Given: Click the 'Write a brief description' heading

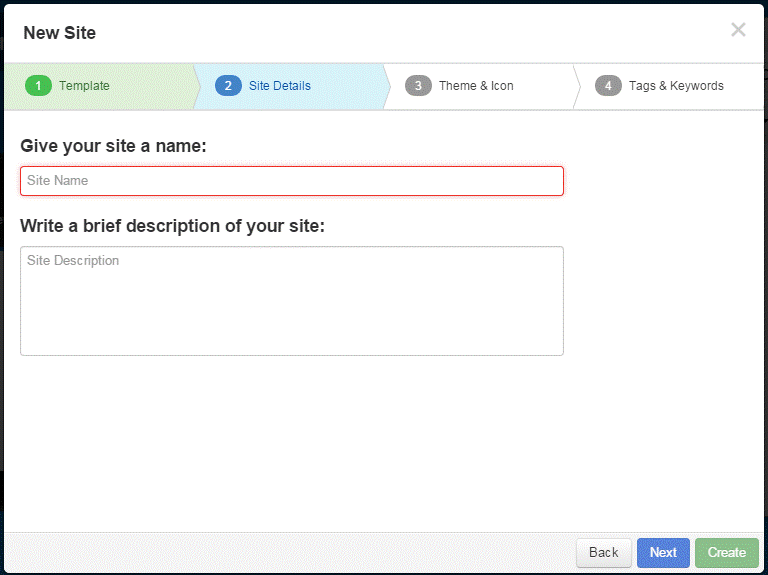Looking at the screenshot, I should pyautogui.click(x=172, y=226).
